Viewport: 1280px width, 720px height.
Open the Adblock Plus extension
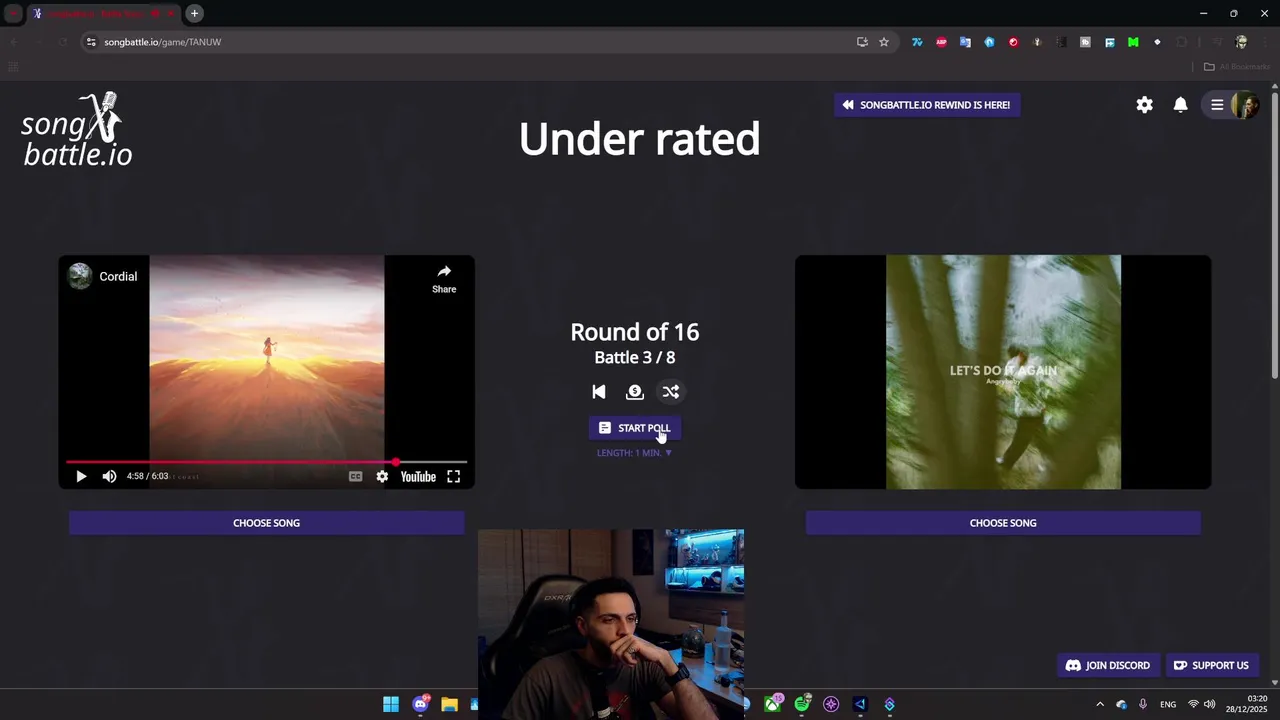click(941, 42)
